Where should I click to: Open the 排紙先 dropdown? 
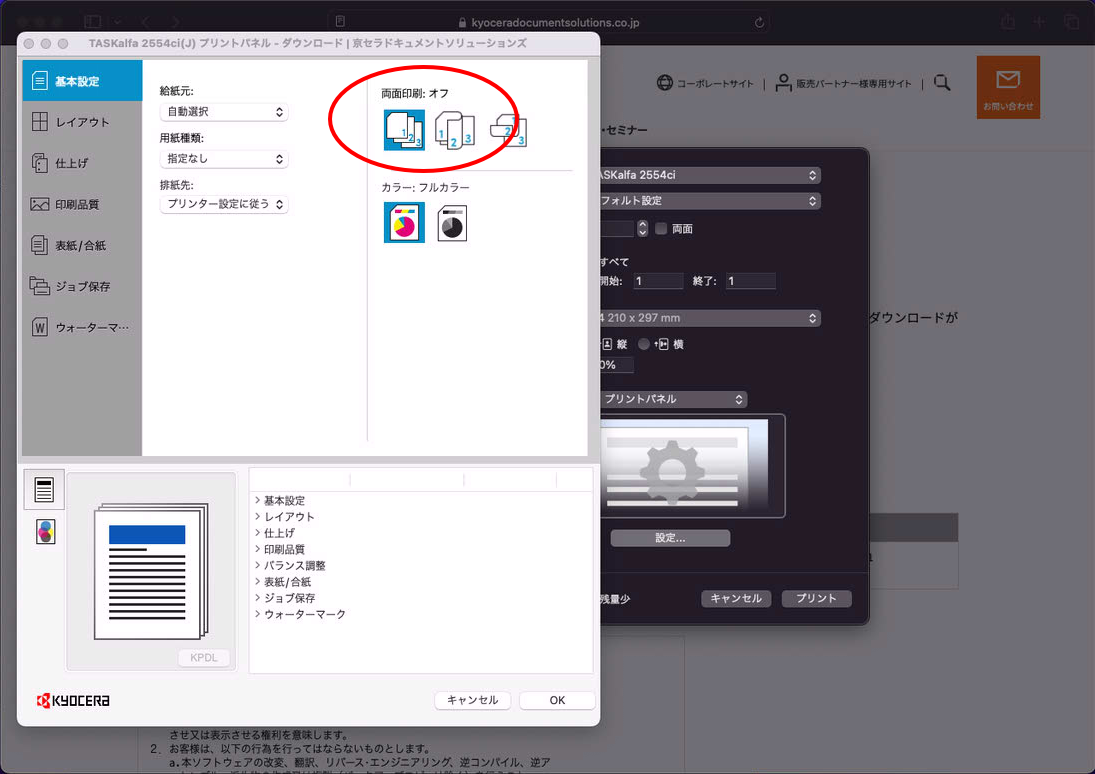[223, 204]
